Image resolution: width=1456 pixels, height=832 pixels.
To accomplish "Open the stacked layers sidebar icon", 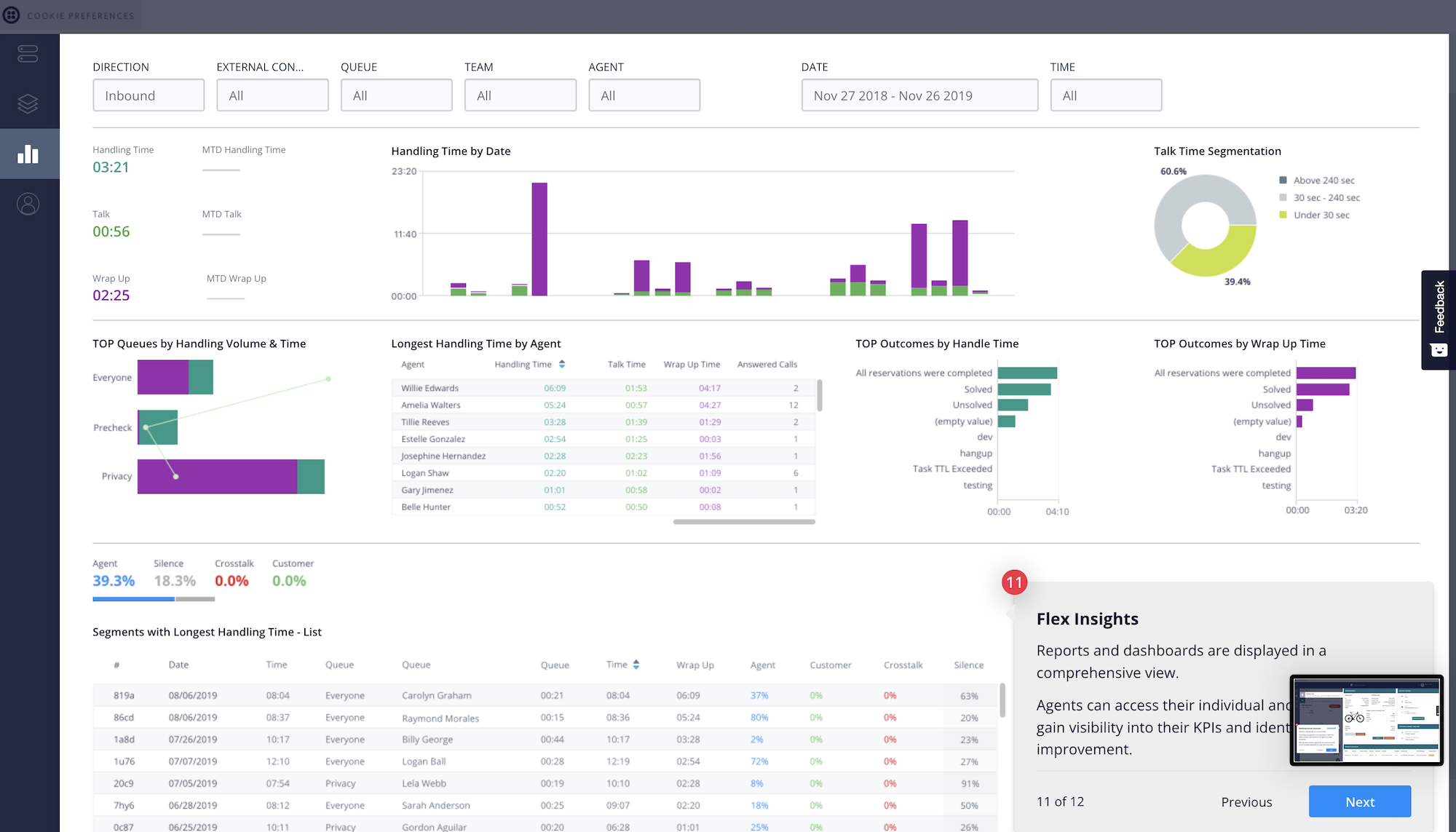I will [28, 104].
